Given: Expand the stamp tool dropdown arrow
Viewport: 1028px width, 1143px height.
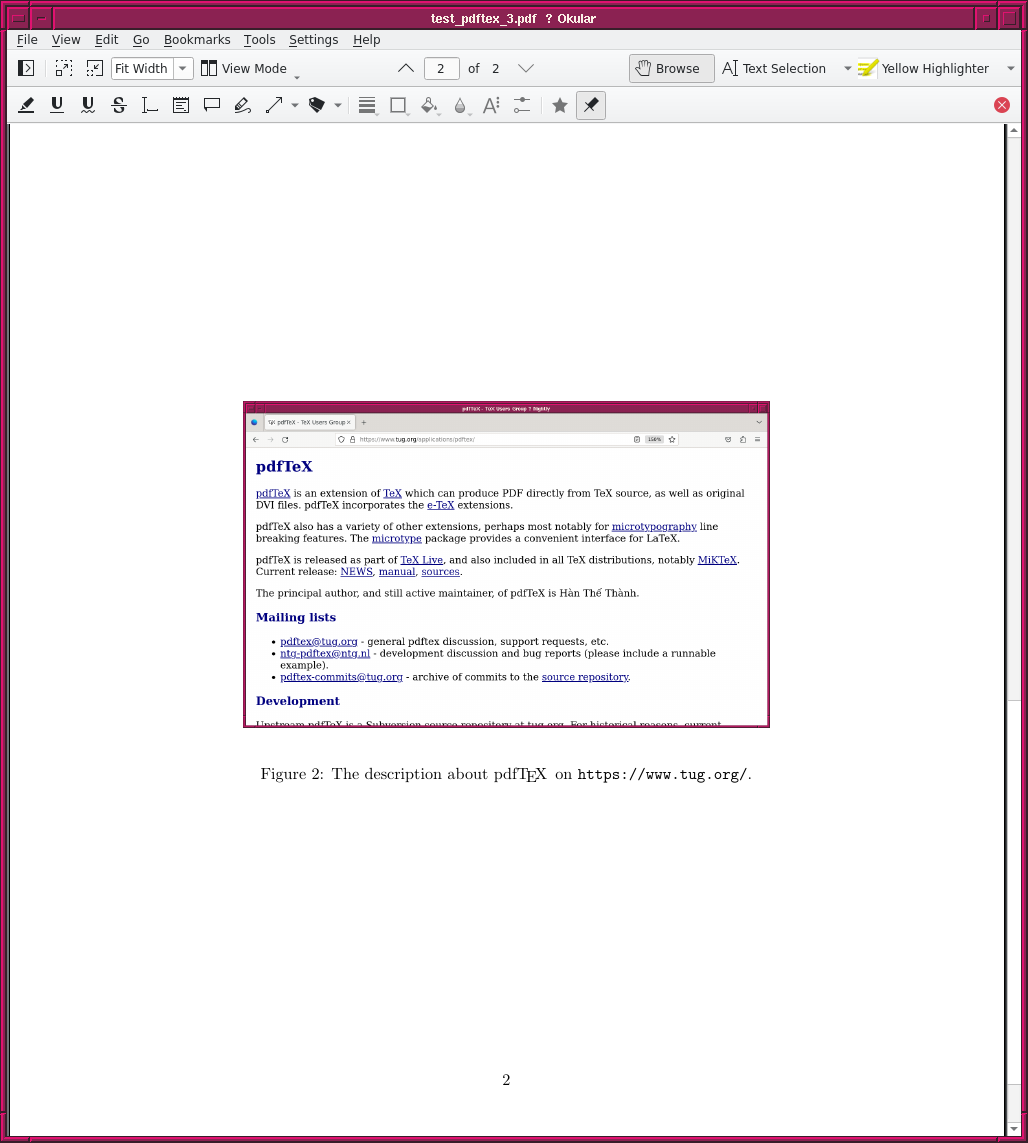Looking at the screenshot, I should [x=338, y=105].
